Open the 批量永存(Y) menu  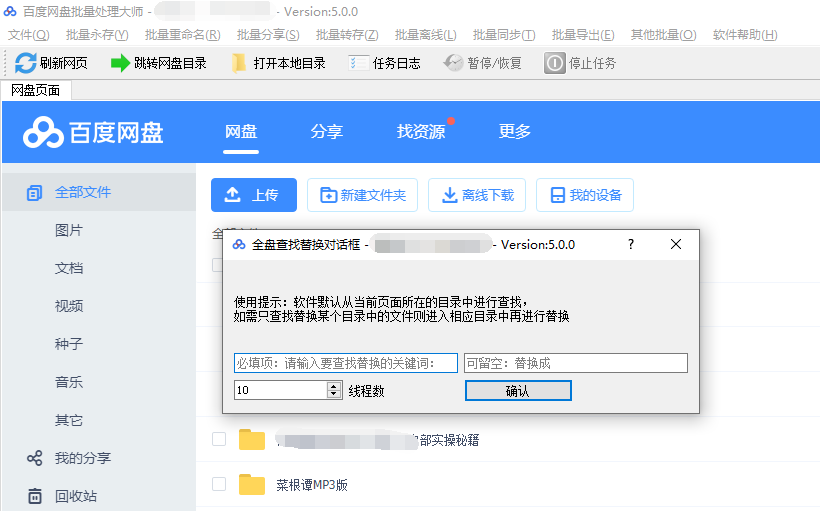click(x=97, y=35)
